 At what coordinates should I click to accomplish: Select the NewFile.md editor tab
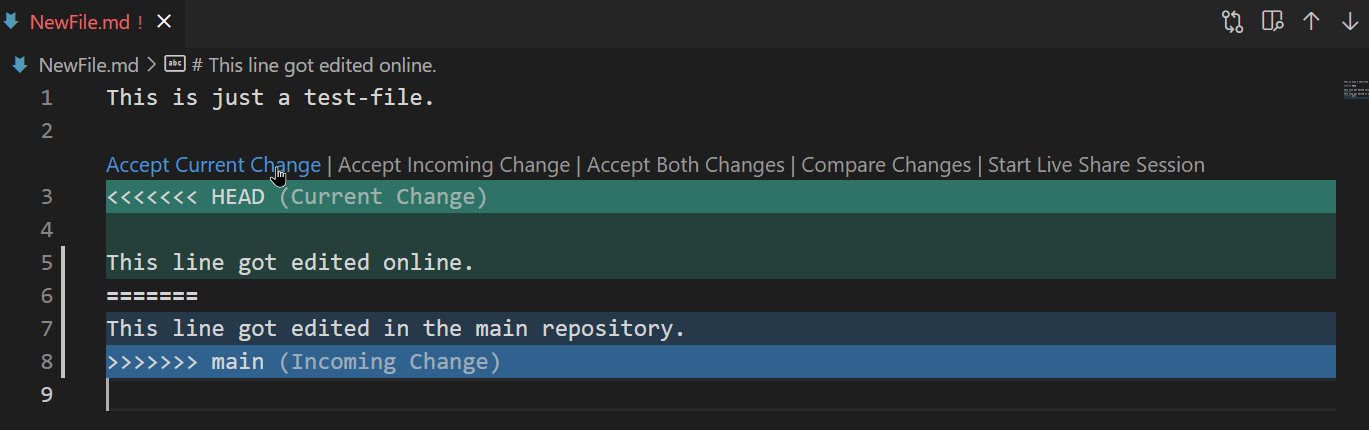coord(80,22)
